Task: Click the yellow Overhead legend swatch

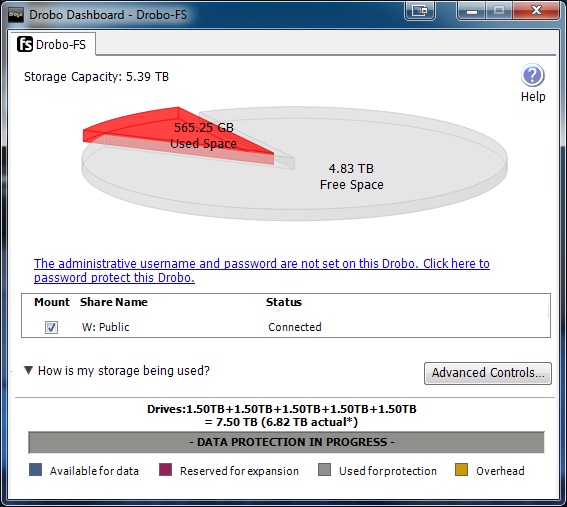Action: [461, 470]
